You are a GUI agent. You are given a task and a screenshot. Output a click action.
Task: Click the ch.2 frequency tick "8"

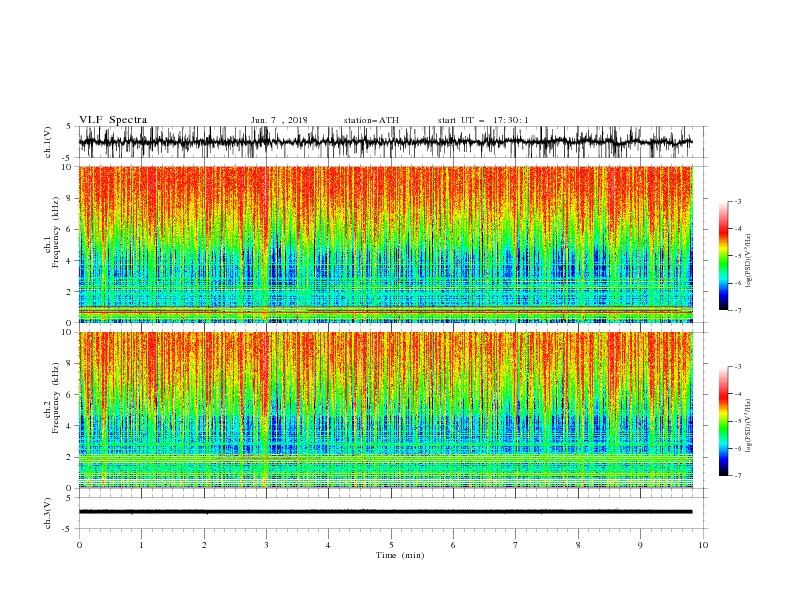[69, 364]
